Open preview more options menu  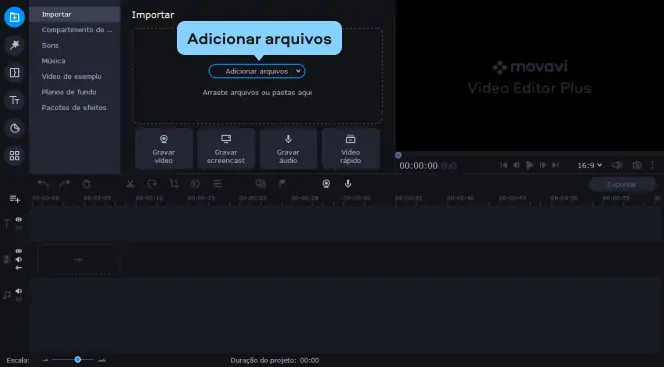coord(653,165)
